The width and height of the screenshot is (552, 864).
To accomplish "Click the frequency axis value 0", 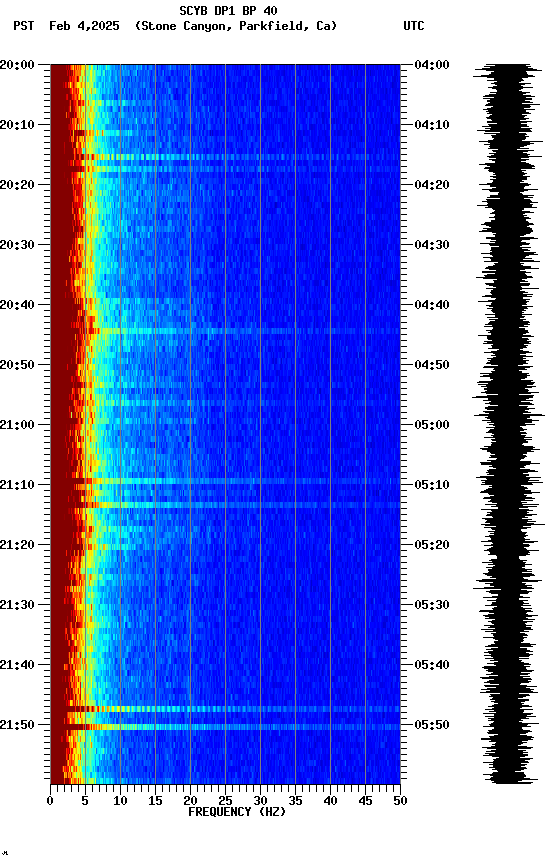I will (x=50, y=801).
